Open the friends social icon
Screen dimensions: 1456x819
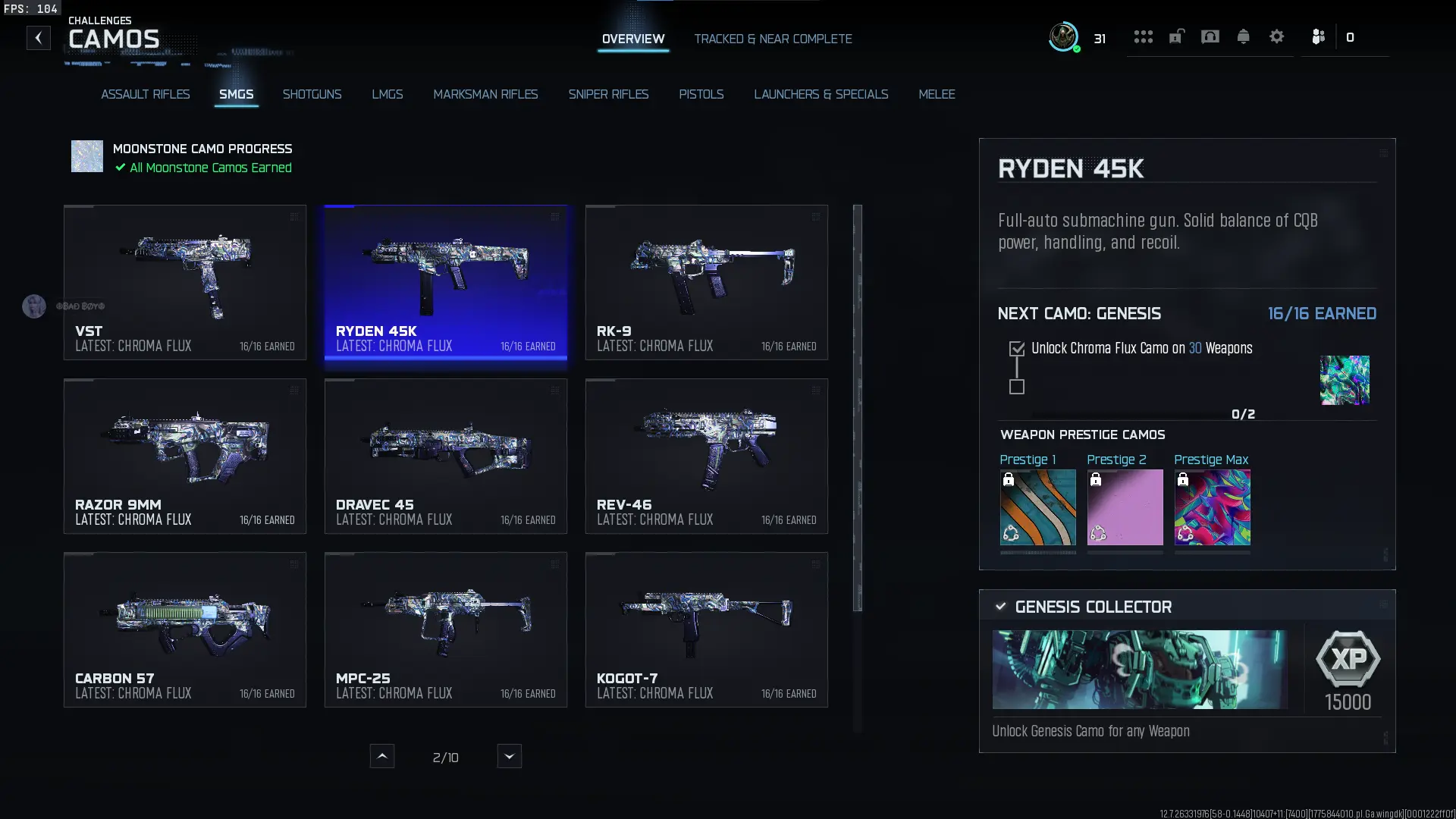click(x=1318, y=36)
